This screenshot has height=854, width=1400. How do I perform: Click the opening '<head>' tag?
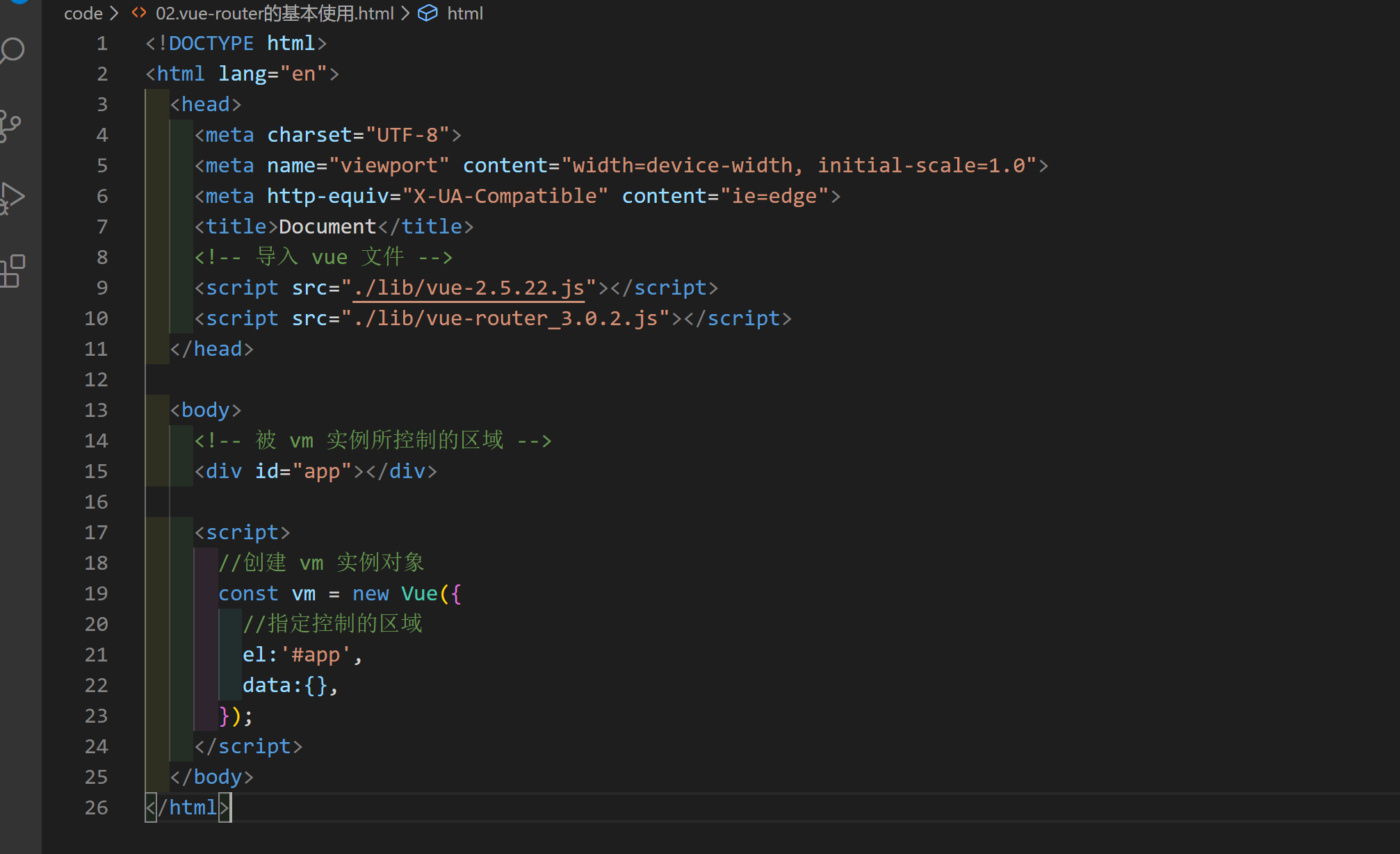(206, 104)
